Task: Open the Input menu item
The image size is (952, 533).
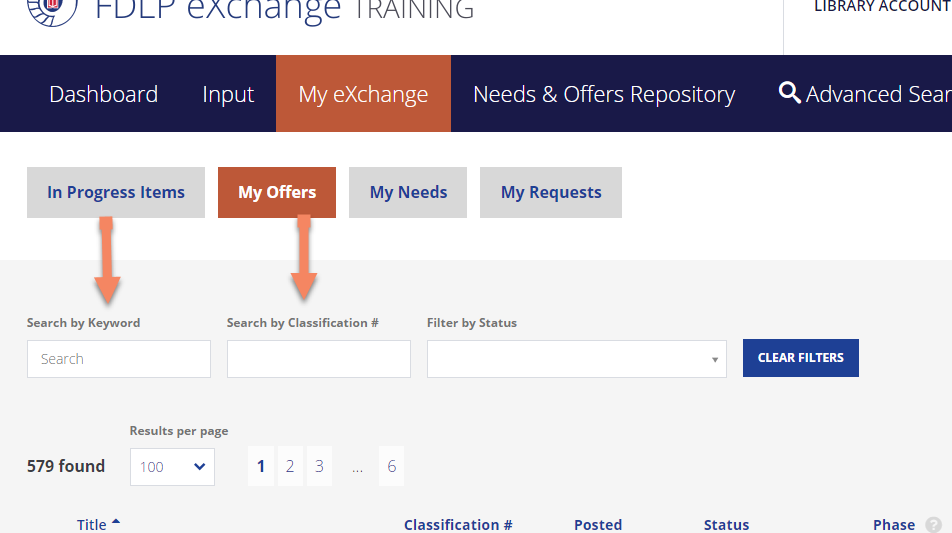Action: pos(228,94)
